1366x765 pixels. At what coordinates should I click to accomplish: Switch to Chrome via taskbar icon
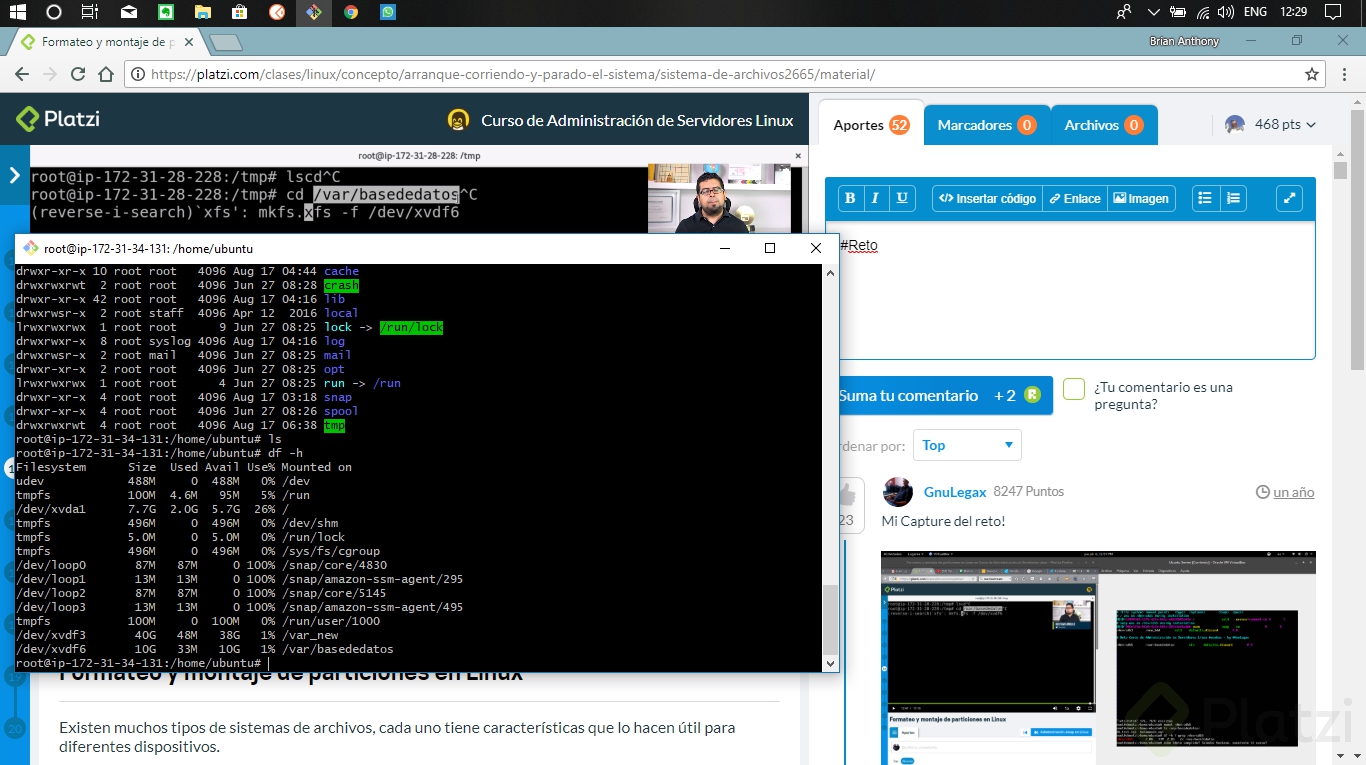click(350, 12)
